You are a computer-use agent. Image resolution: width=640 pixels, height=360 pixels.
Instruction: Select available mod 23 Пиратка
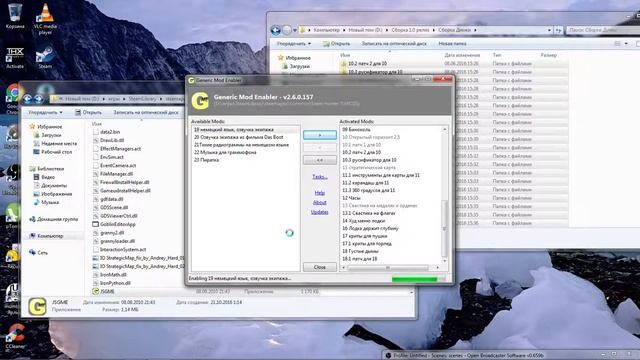click(206, 160)
